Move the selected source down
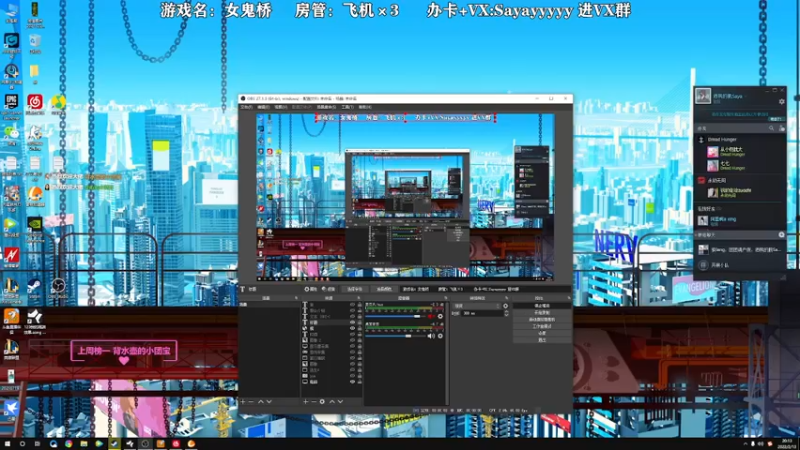Image resolution: width=800 pixels, height=450 pixels. 340,402
